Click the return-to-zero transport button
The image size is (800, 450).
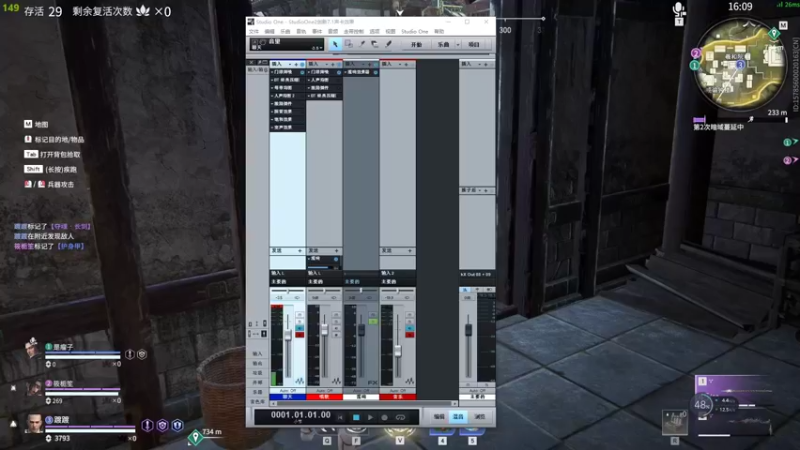coord(340,417)
